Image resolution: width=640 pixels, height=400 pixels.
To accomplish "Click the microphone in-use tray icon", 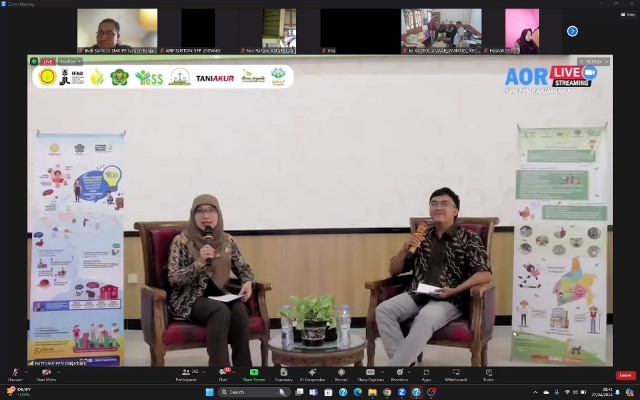I will 556,392.
